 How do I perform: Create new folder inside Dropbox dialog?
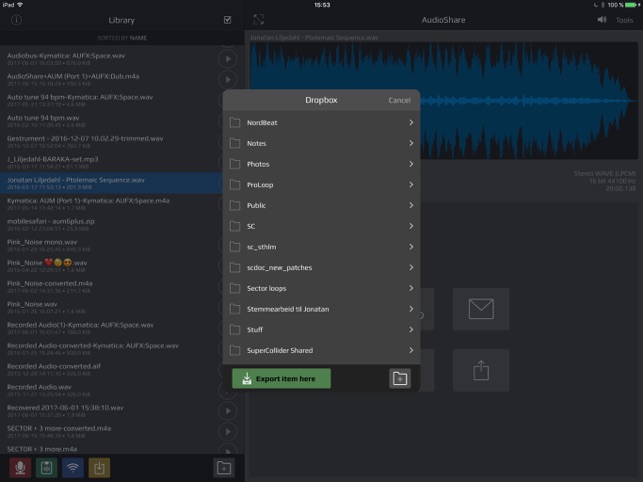400,378
